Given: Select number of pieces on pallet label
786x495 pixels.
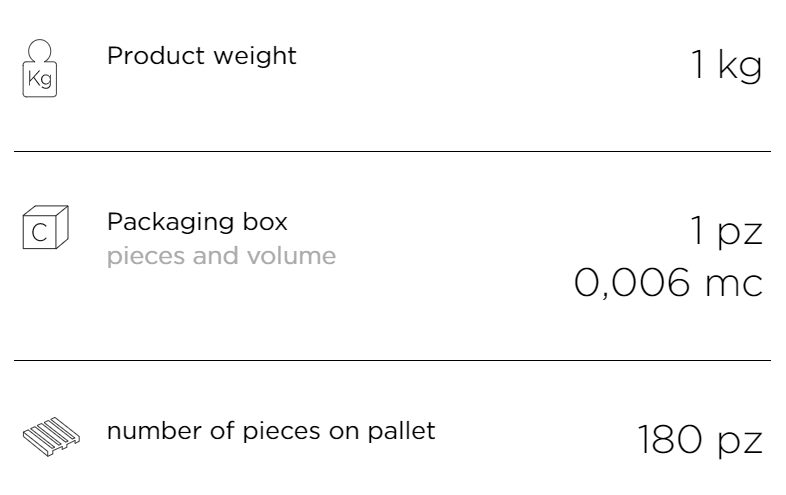Looking at the screenshot, I should [271, 431].
